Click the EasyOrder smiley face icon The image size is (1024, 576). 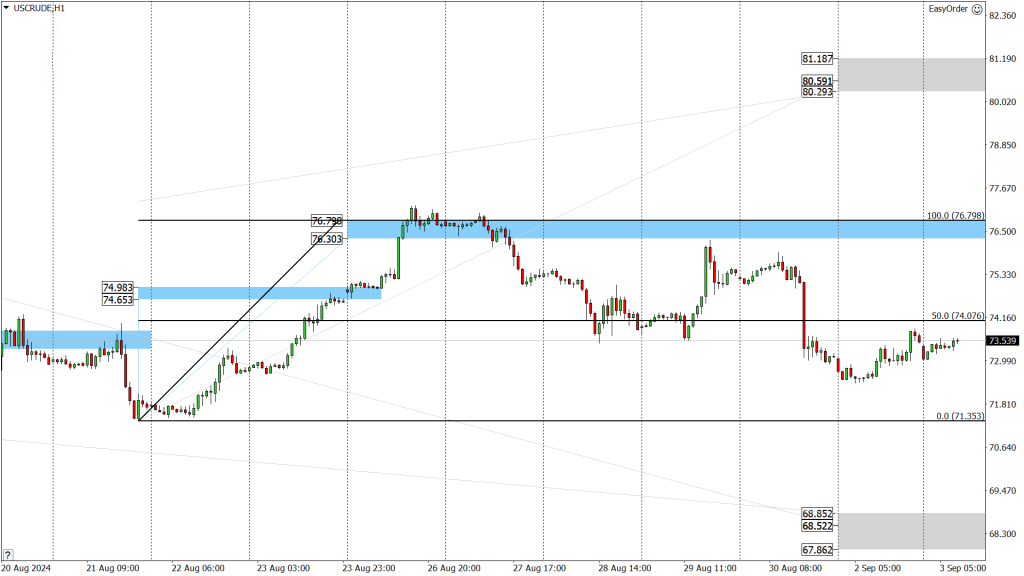[977, 9]
